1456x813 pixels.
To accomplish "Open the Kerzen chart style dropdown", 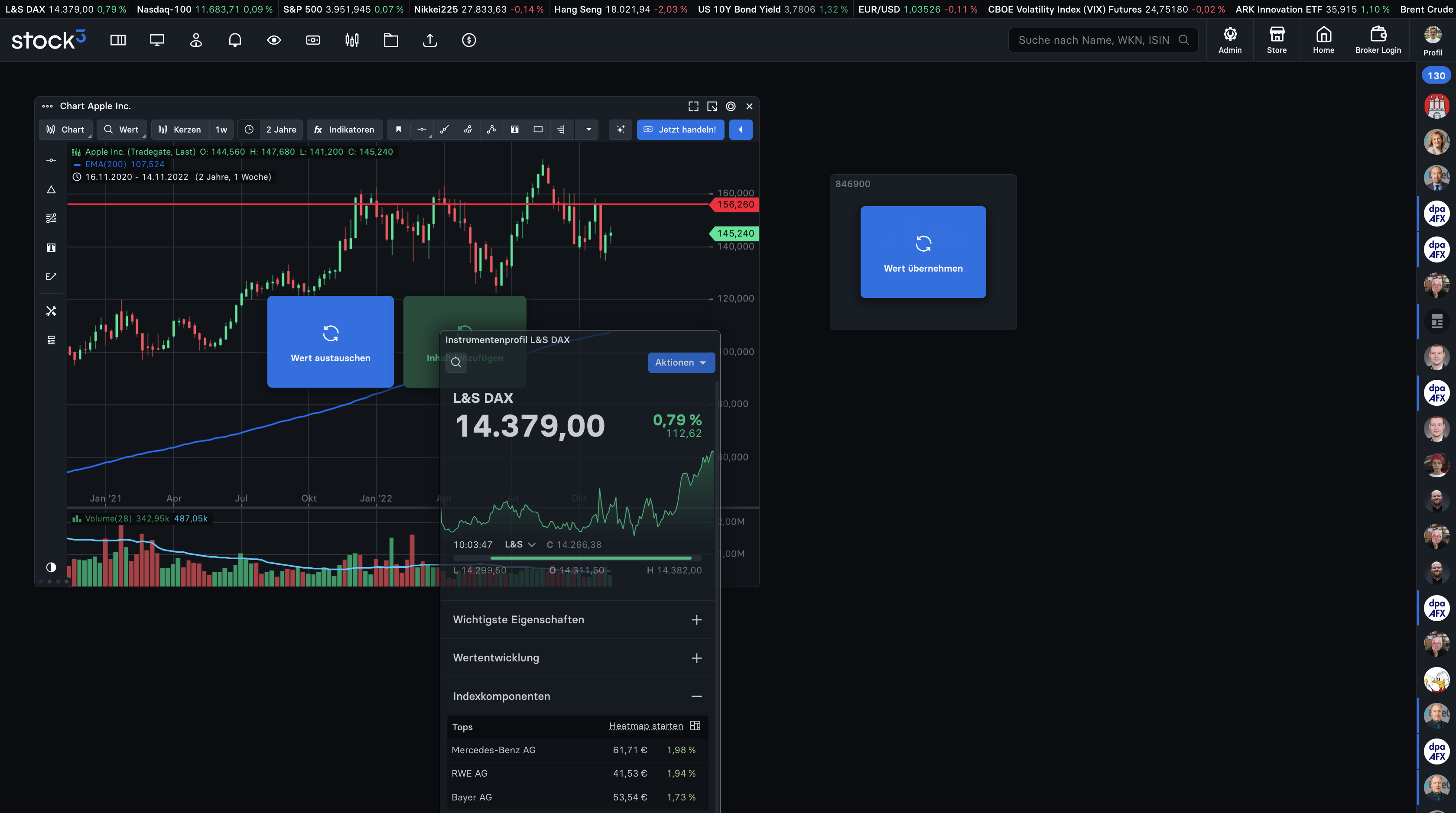I will (180, 130).
